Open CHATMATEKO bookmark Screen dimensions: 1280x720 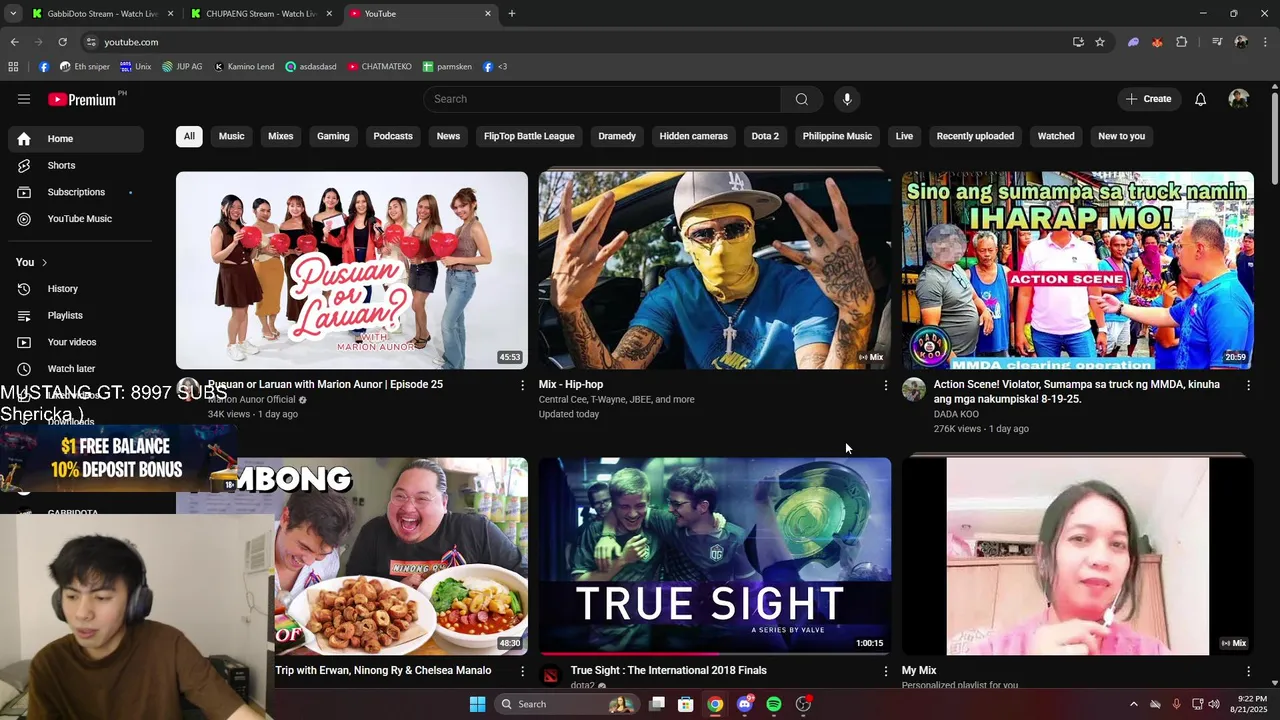click(380, 67)
